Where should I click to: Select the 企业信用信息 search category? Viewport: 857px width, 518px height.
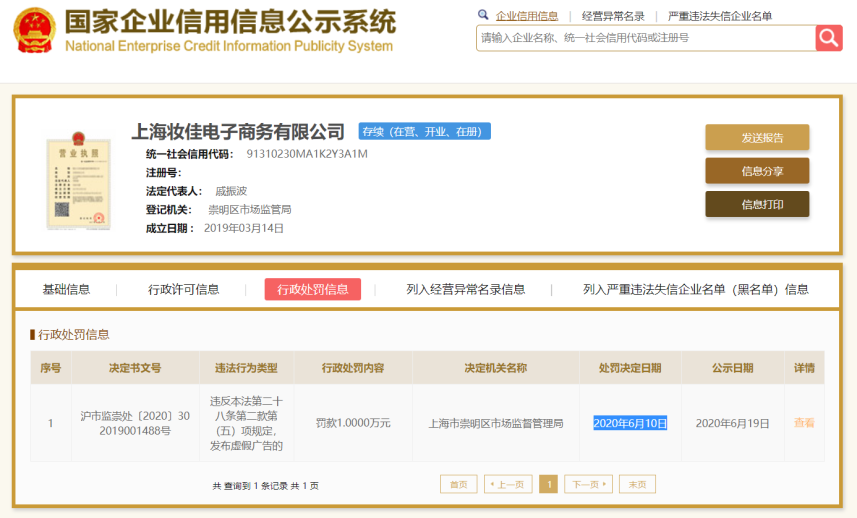[x=527, y=16]
